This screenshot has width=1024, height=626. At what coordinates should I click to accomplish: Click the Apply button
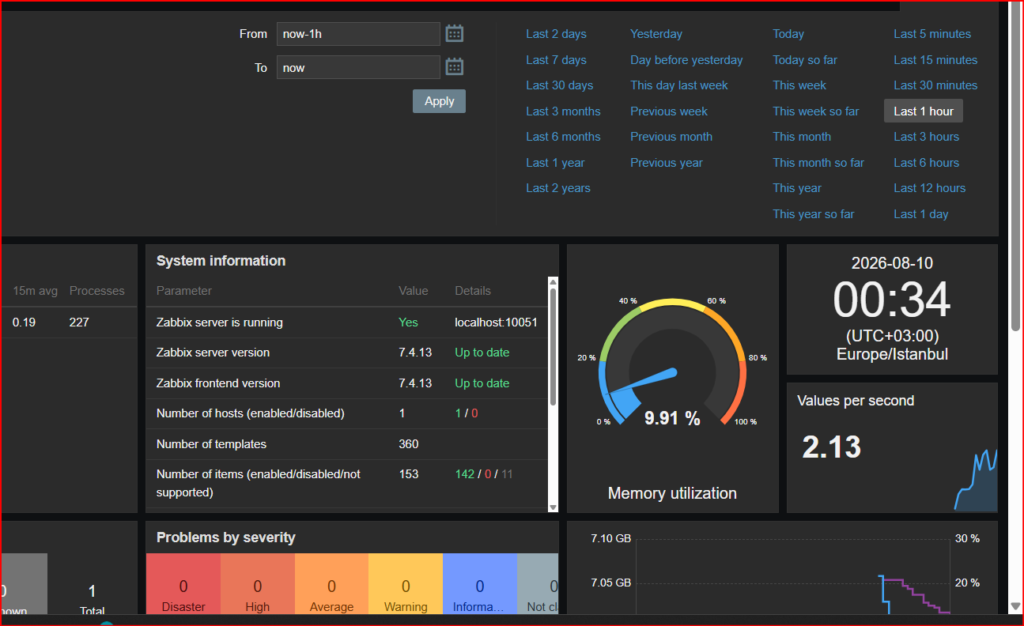439,101
